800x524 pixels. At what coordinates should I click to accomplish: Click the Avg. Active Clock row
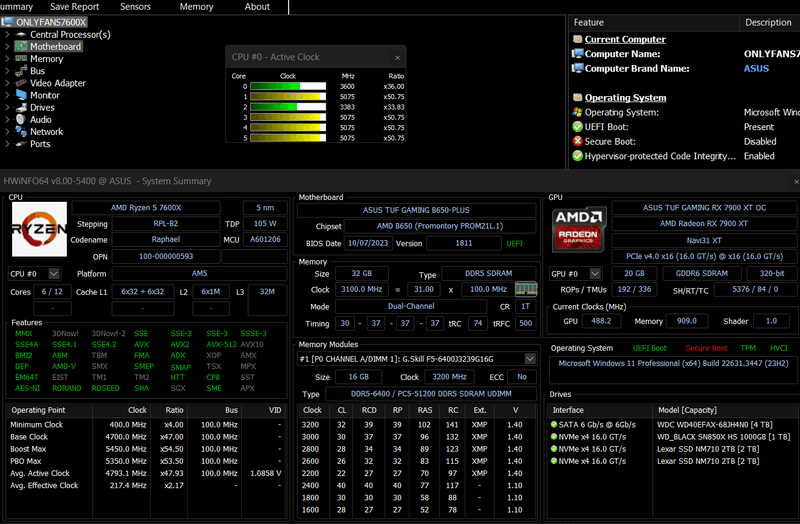click(146, 473)
